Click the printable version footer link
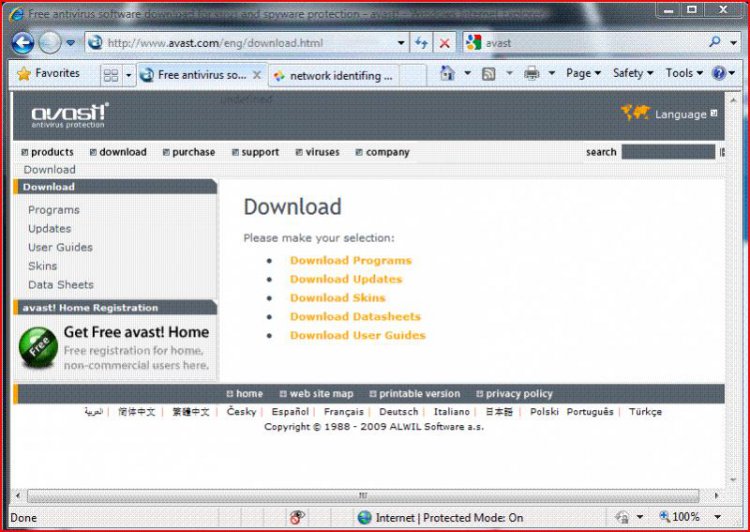Image resolution: width=750 pixels, height=532 pixels. click(x=415, y=394)
